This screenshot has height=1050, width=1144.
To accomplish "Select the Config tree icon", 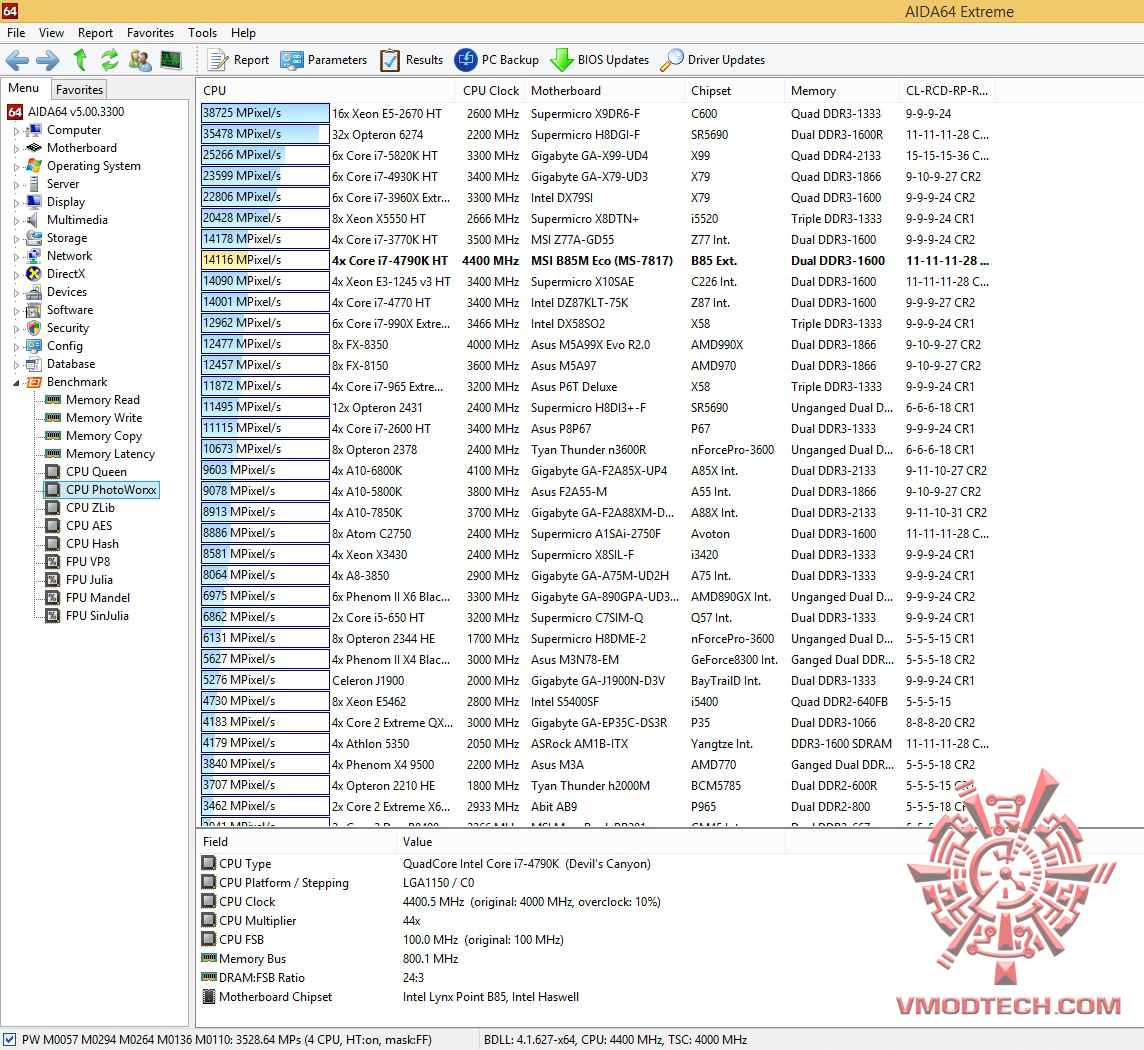I will (x=34, y=346).
